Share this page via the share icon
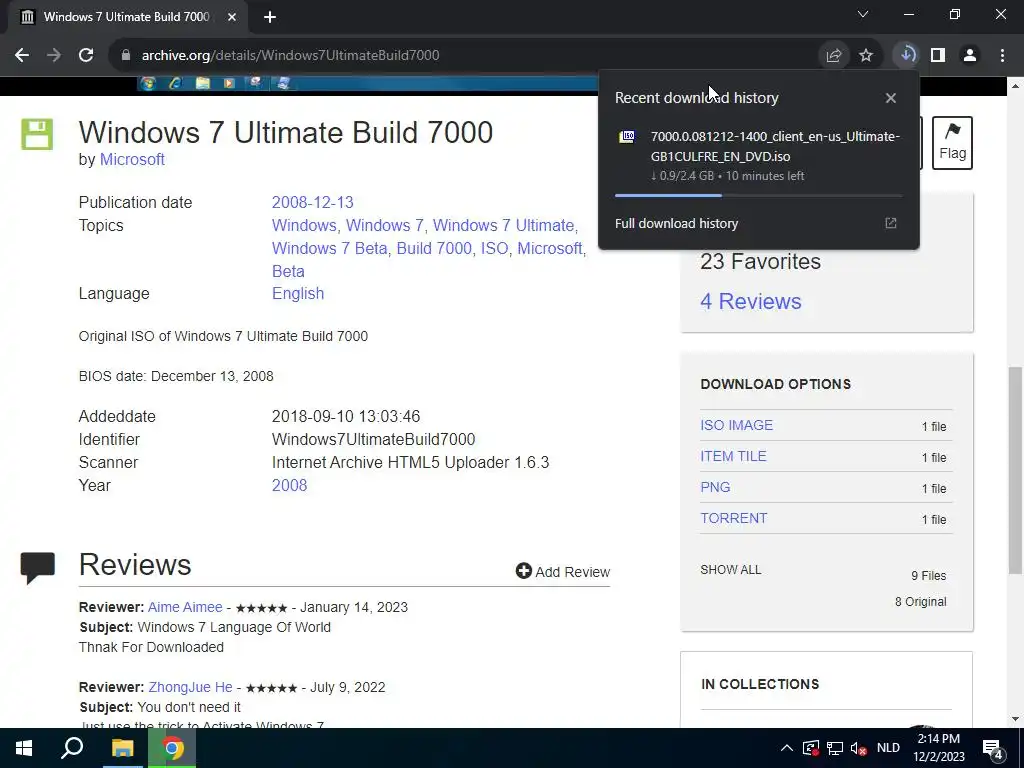 (x=833, y=56)
